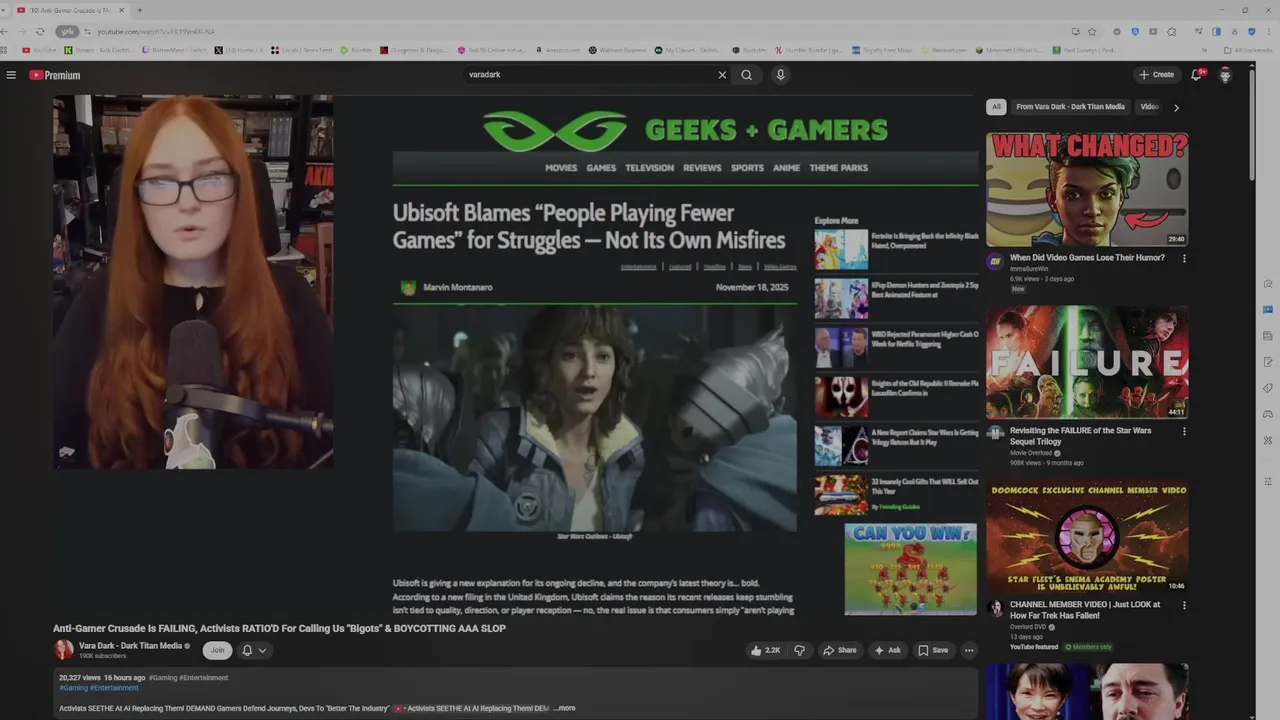Open more actions ellipsis under video
This screenshot has width=1280, height=720.
point(969,650)
